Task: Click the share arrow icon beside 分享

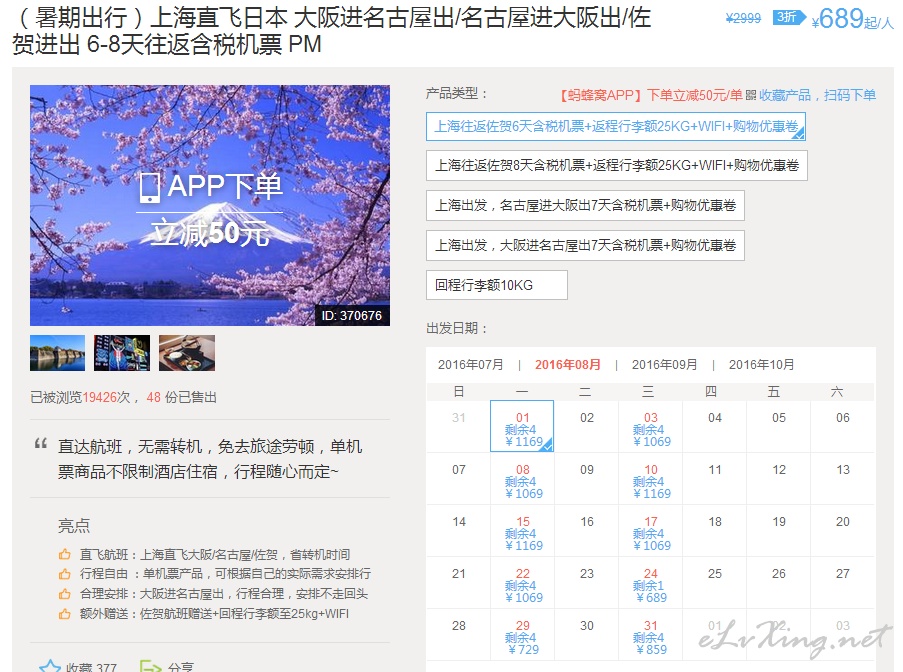Action: 151,667
